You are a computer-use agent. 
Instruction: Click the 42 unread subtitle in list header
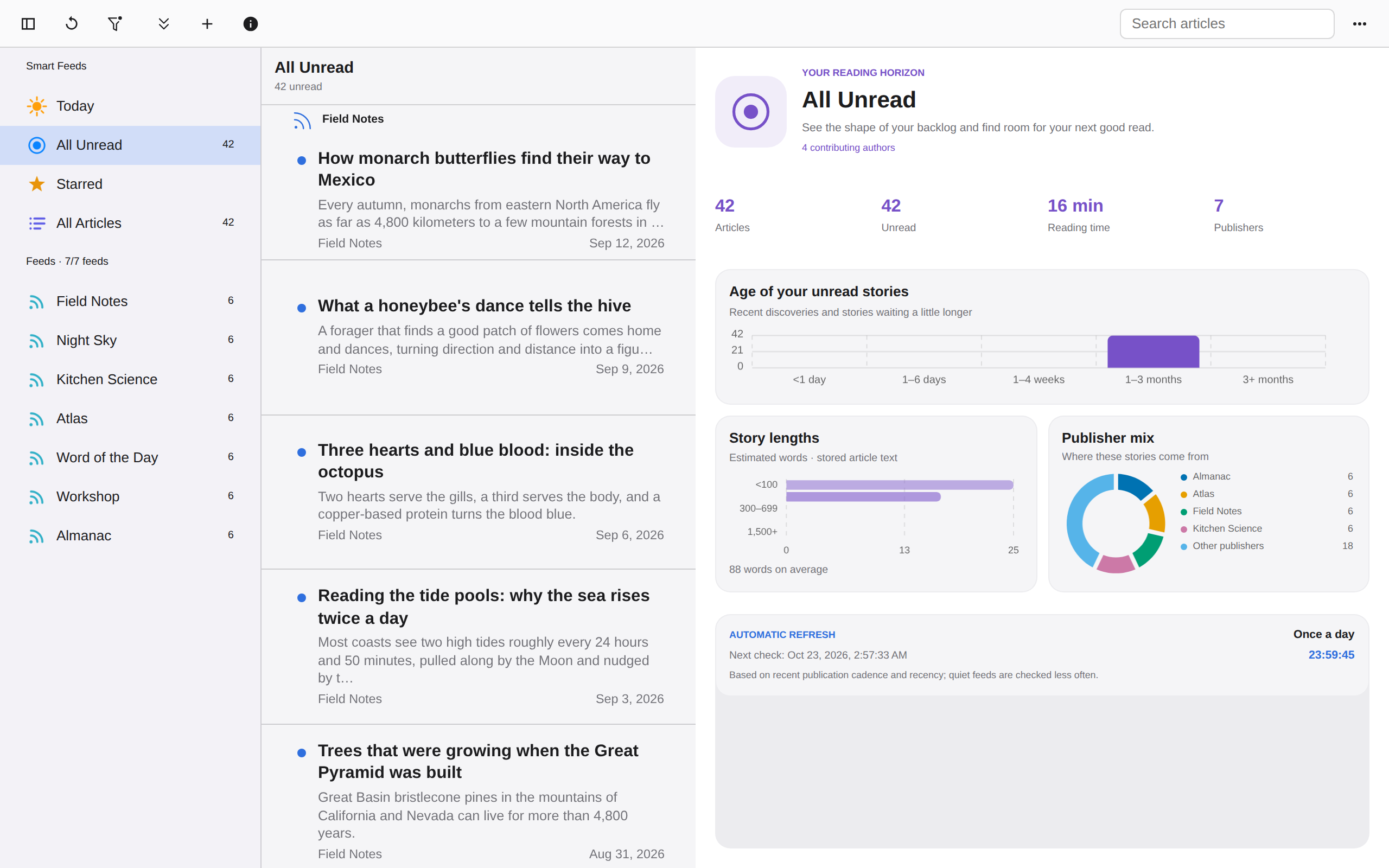[298, 87]
